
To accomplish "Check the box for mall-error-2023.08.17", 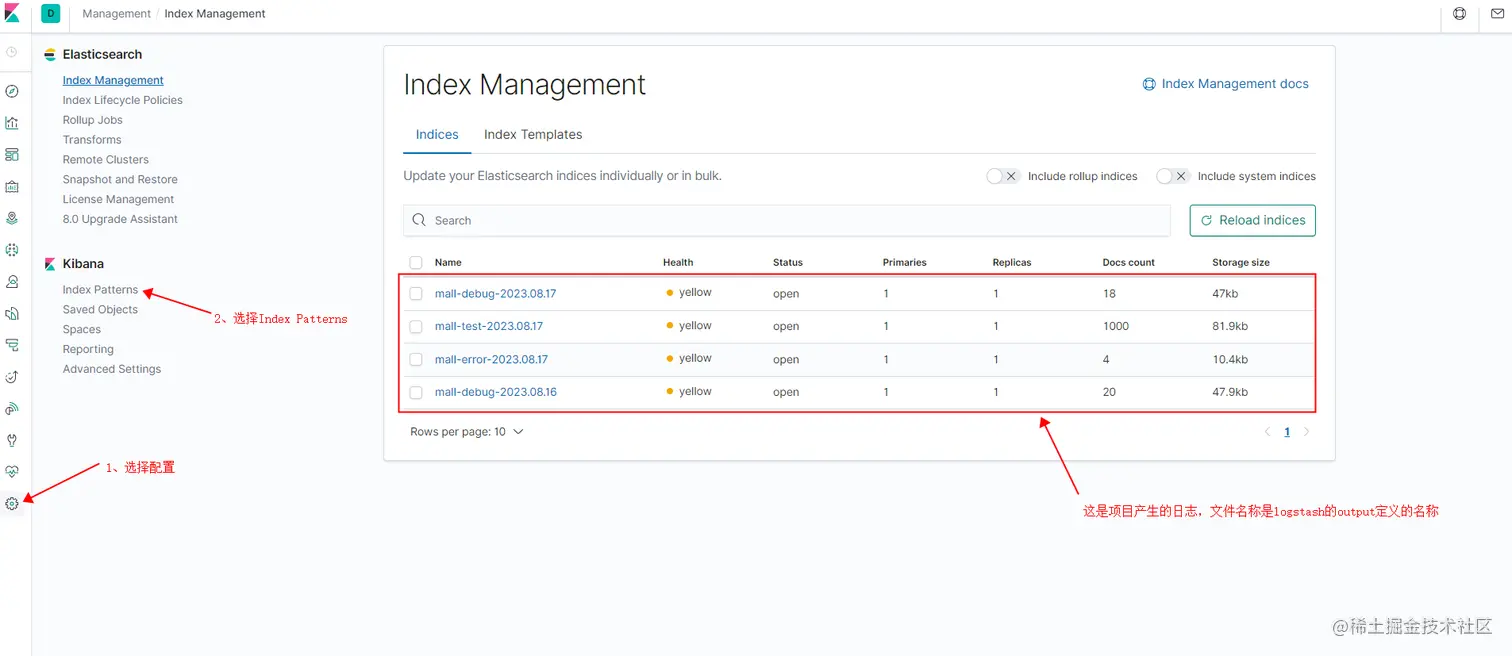I will 416,360.
